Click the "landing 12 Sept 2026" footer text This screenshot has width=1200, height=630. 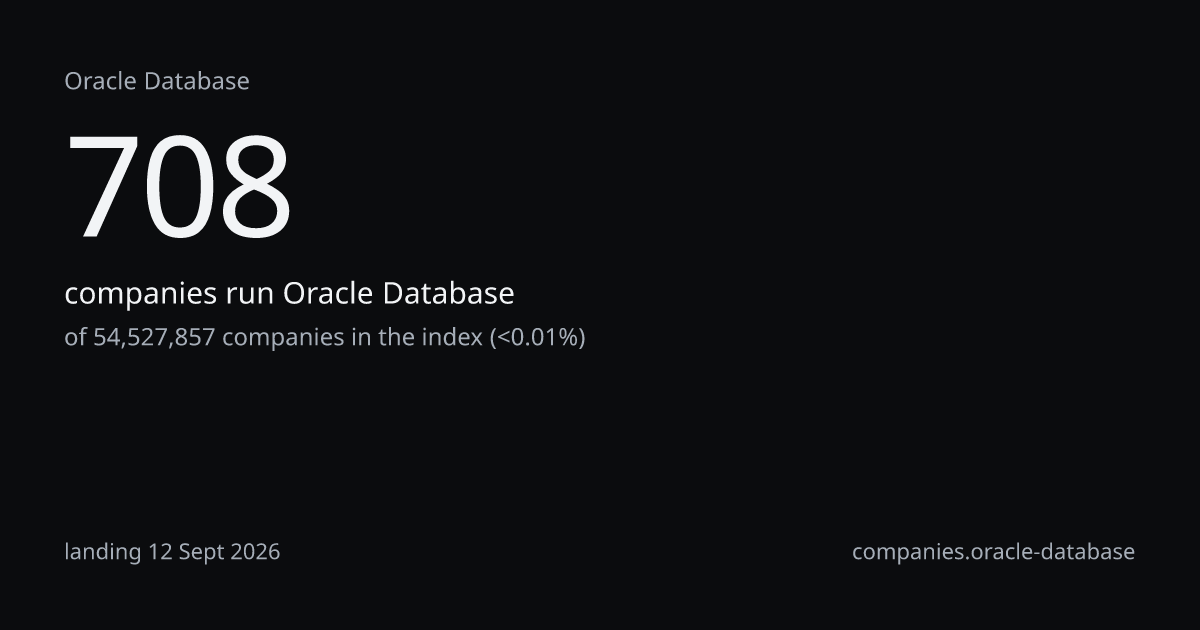[172, 552]
